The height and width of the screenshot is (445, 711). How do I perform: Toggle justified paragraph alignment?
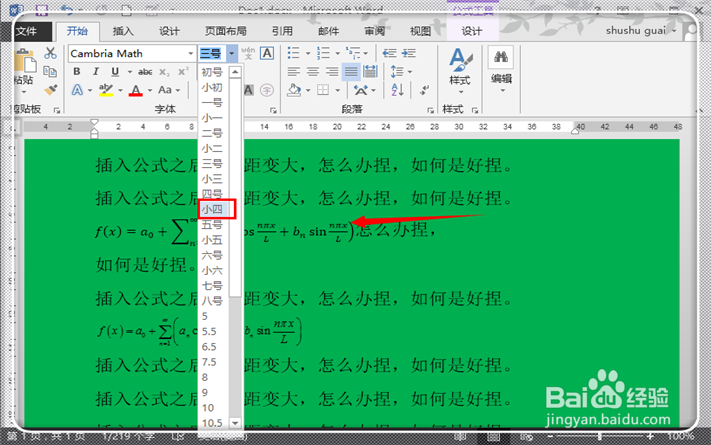click(x=351, y=71)
